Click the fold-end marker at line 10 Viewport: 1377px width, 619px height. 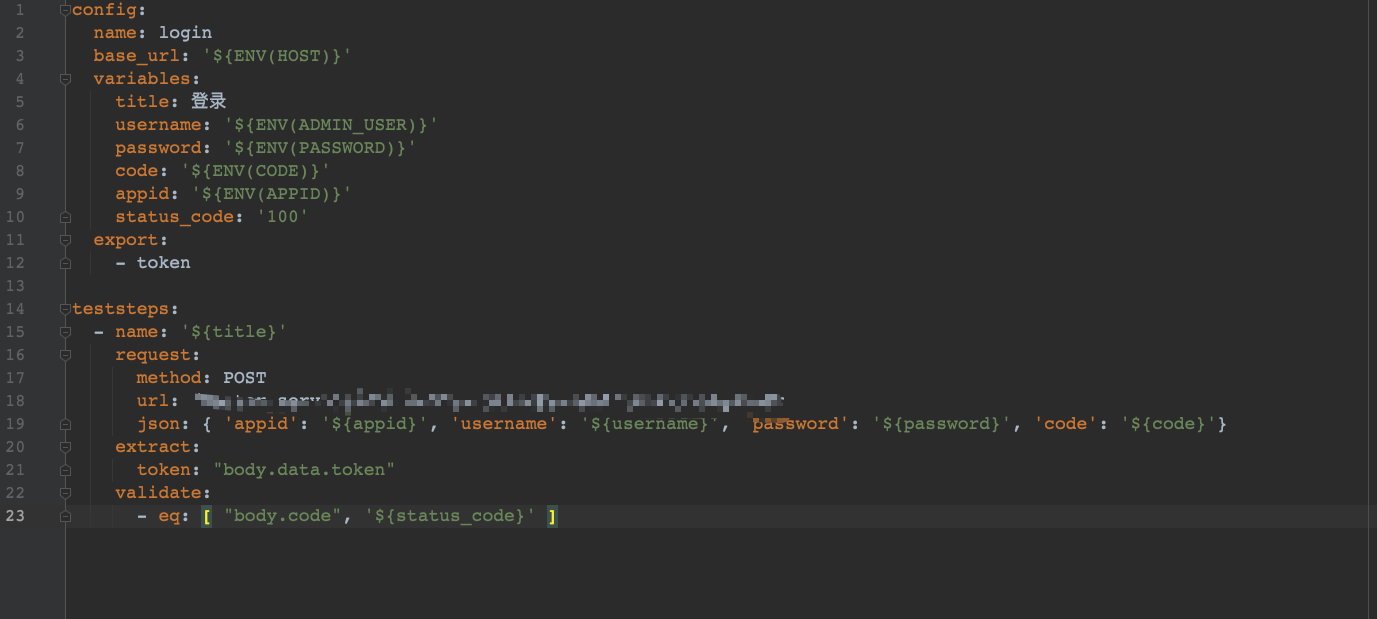65,216
